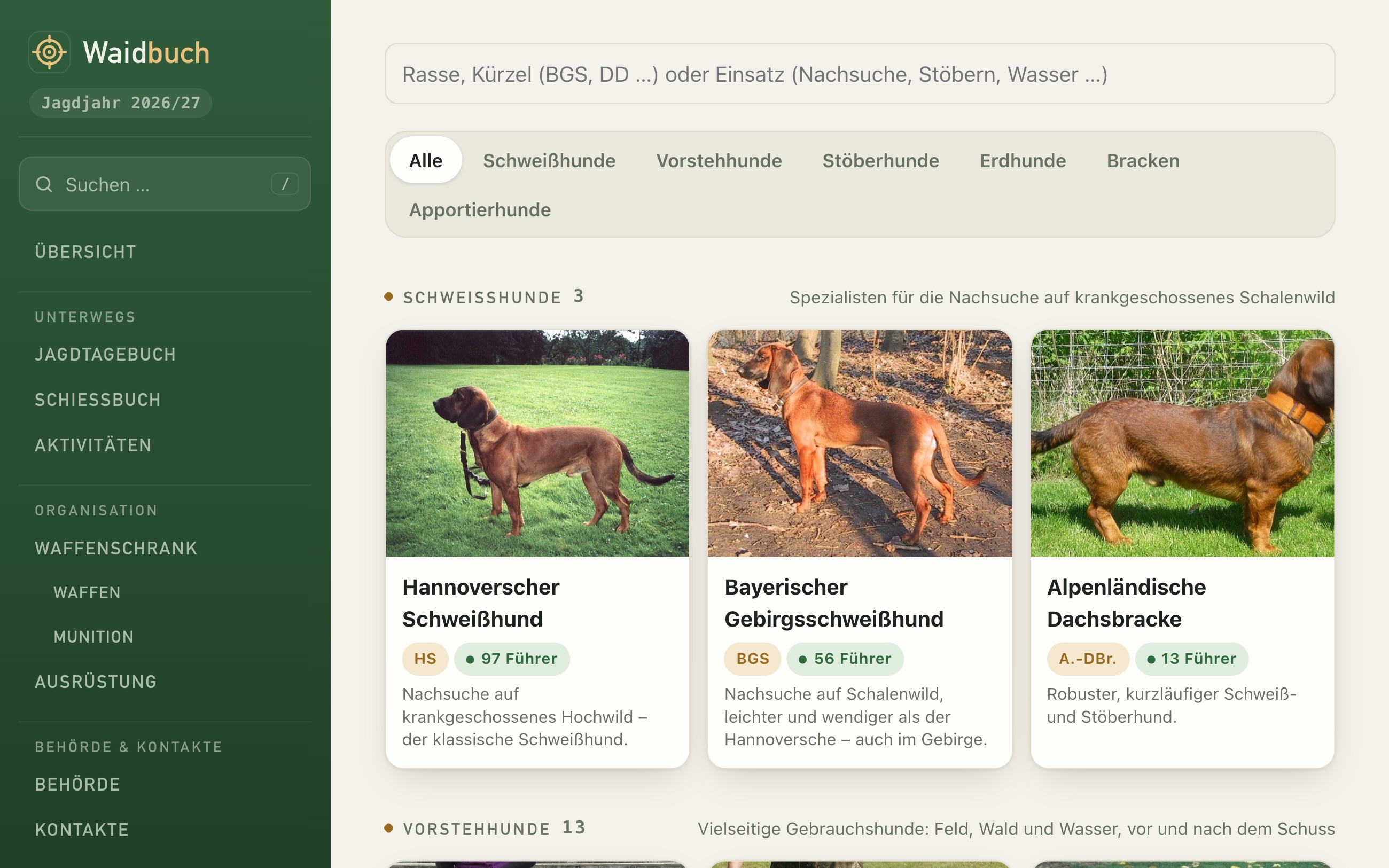Viewport: 1389px width, 868px height.
Task: Click the magnifier icon in sidebar search
Action: 44,184
